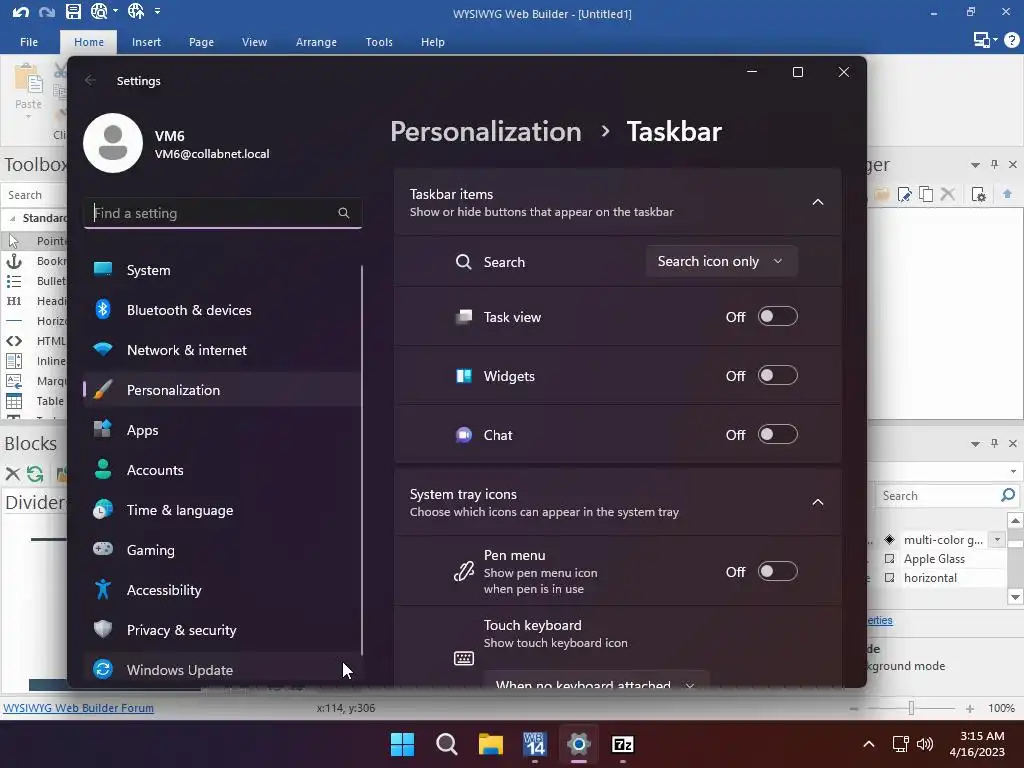1024x768 pixels.
Task: Open the File menu in Web Builder
Action: pos(29,42)
